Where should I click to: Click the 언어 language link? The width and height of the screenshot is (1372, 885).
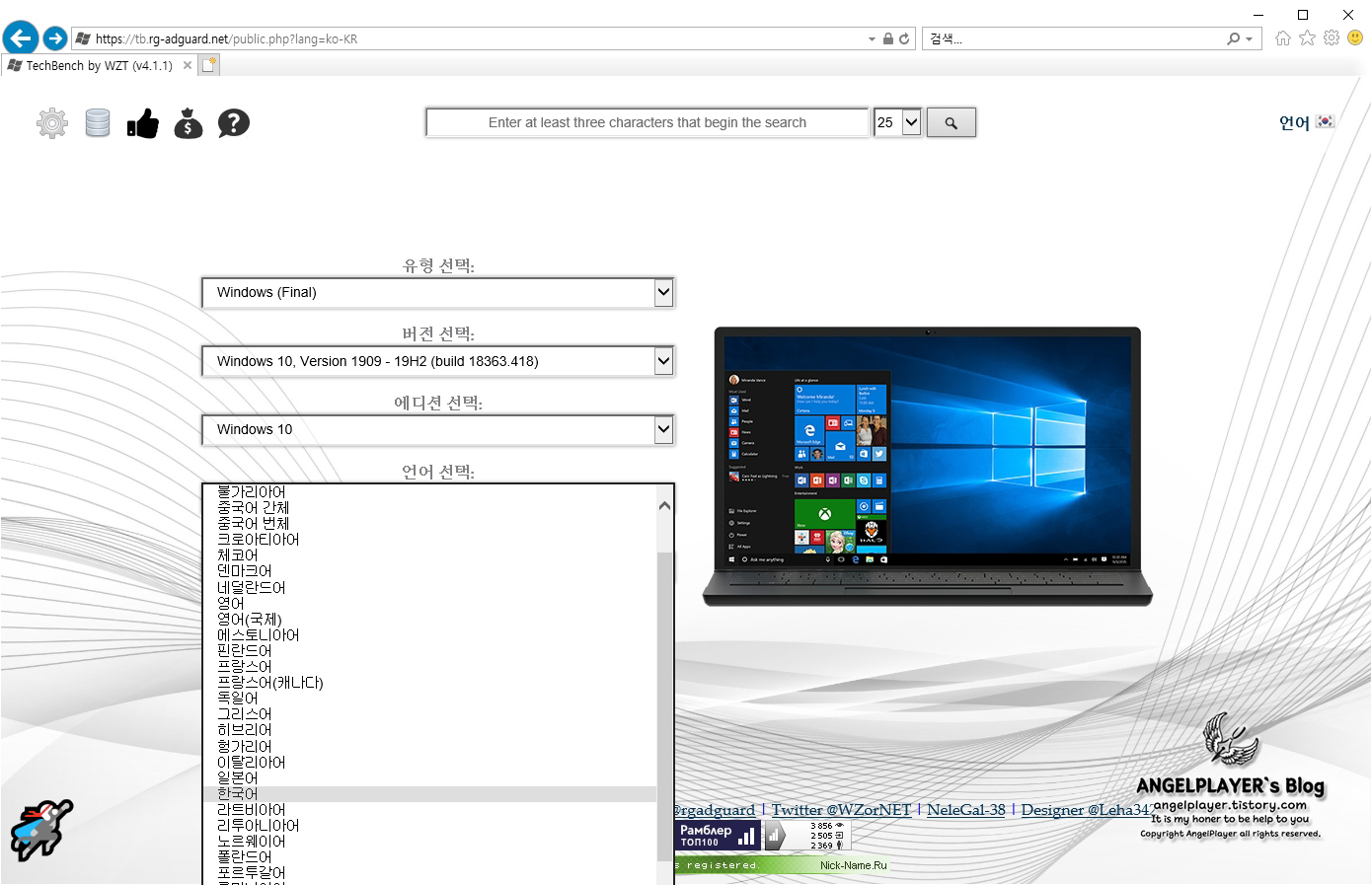click(x=1294, y=122)
